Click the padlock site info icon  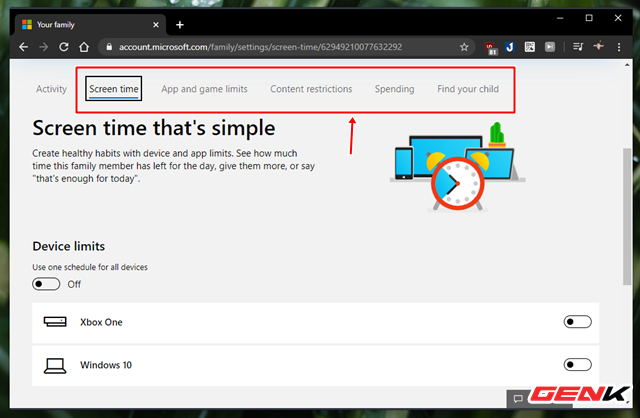(109, 47)
